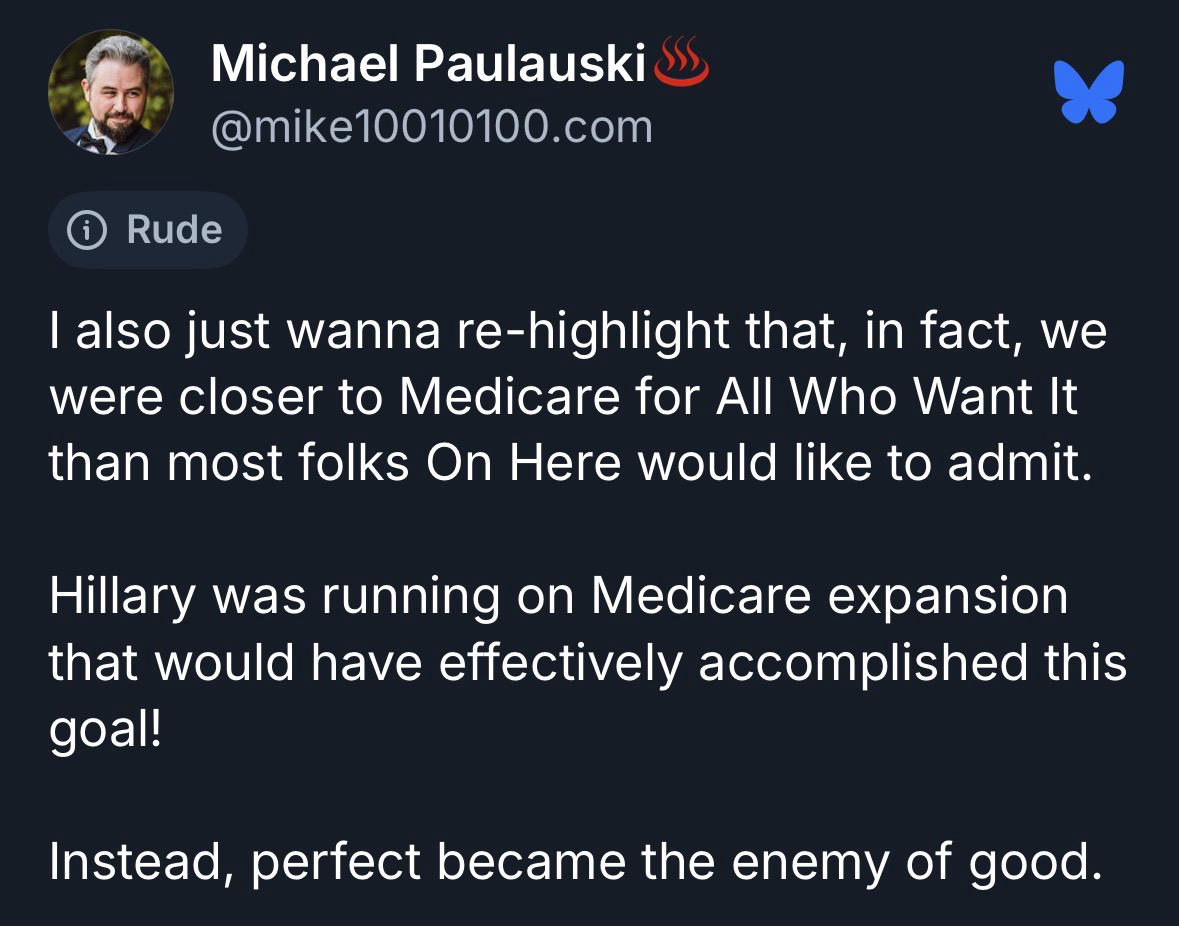Open the Rude content label badge
Viewport: 1179px width, 926px height.
tap(147, 231)
